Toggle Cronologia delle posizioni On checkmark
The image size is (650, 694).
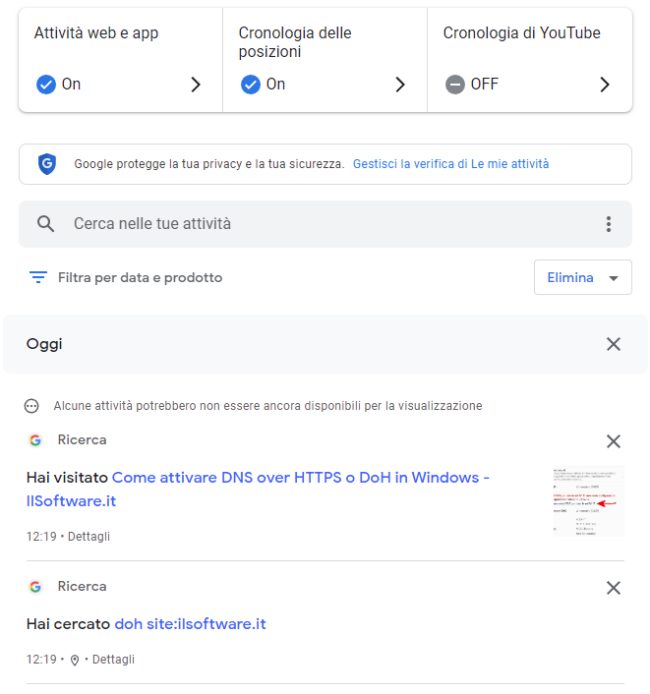point(250,84)
